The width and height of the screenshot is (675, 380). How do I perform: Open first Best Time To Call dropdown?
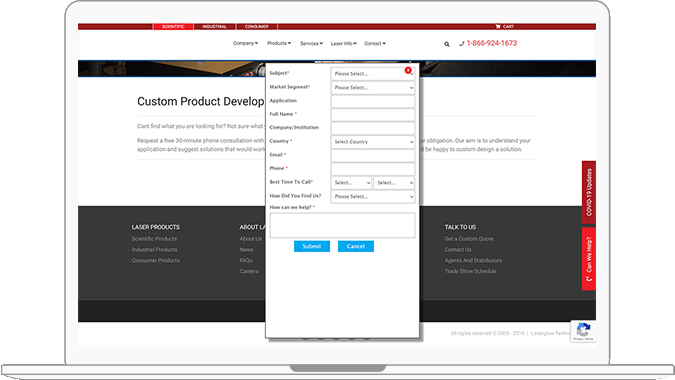pyautogui.click(x=351, y=183)
